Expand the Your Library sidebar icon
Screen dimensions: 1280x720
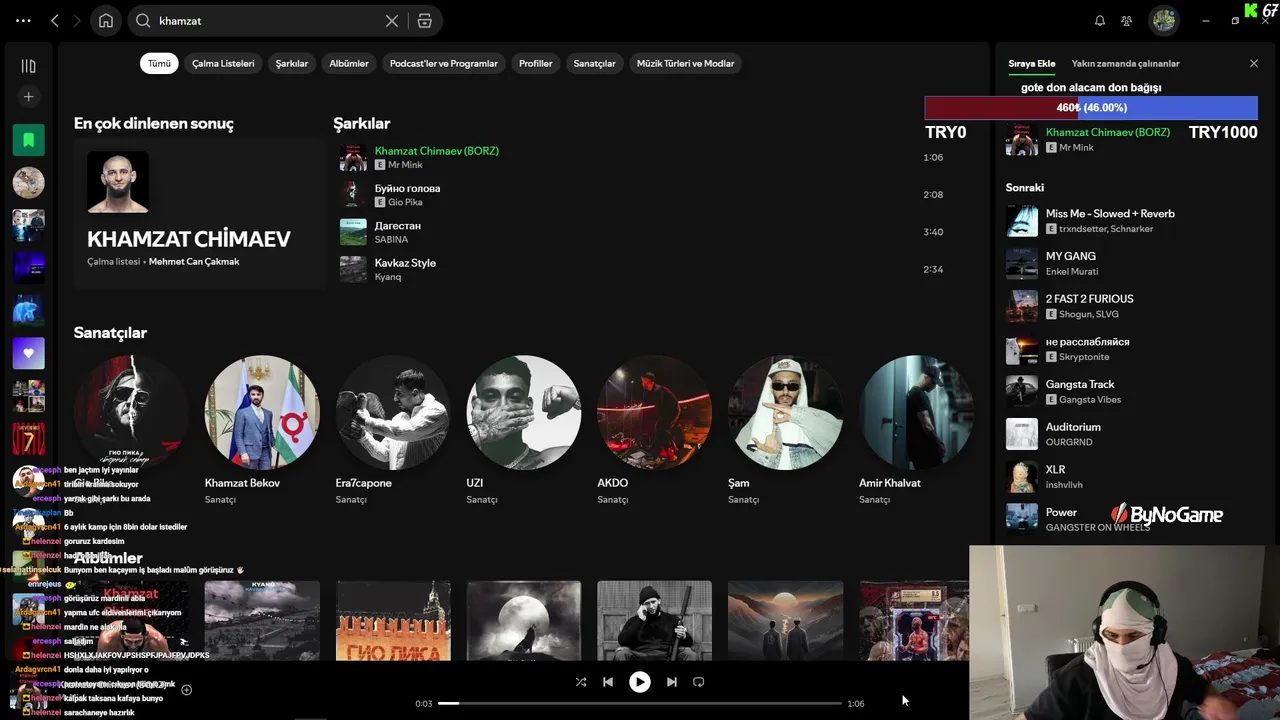click(x=28, y=66)
